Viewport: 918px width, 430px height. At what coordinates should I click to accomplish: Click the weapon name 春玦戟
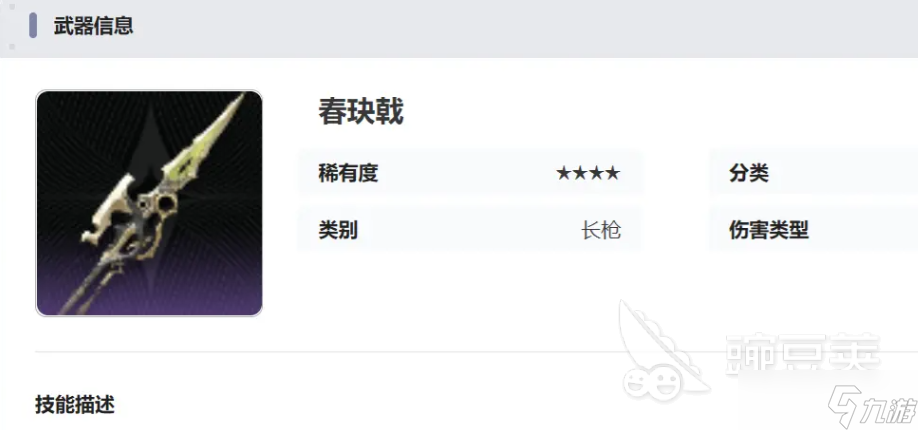coord(361,111)
